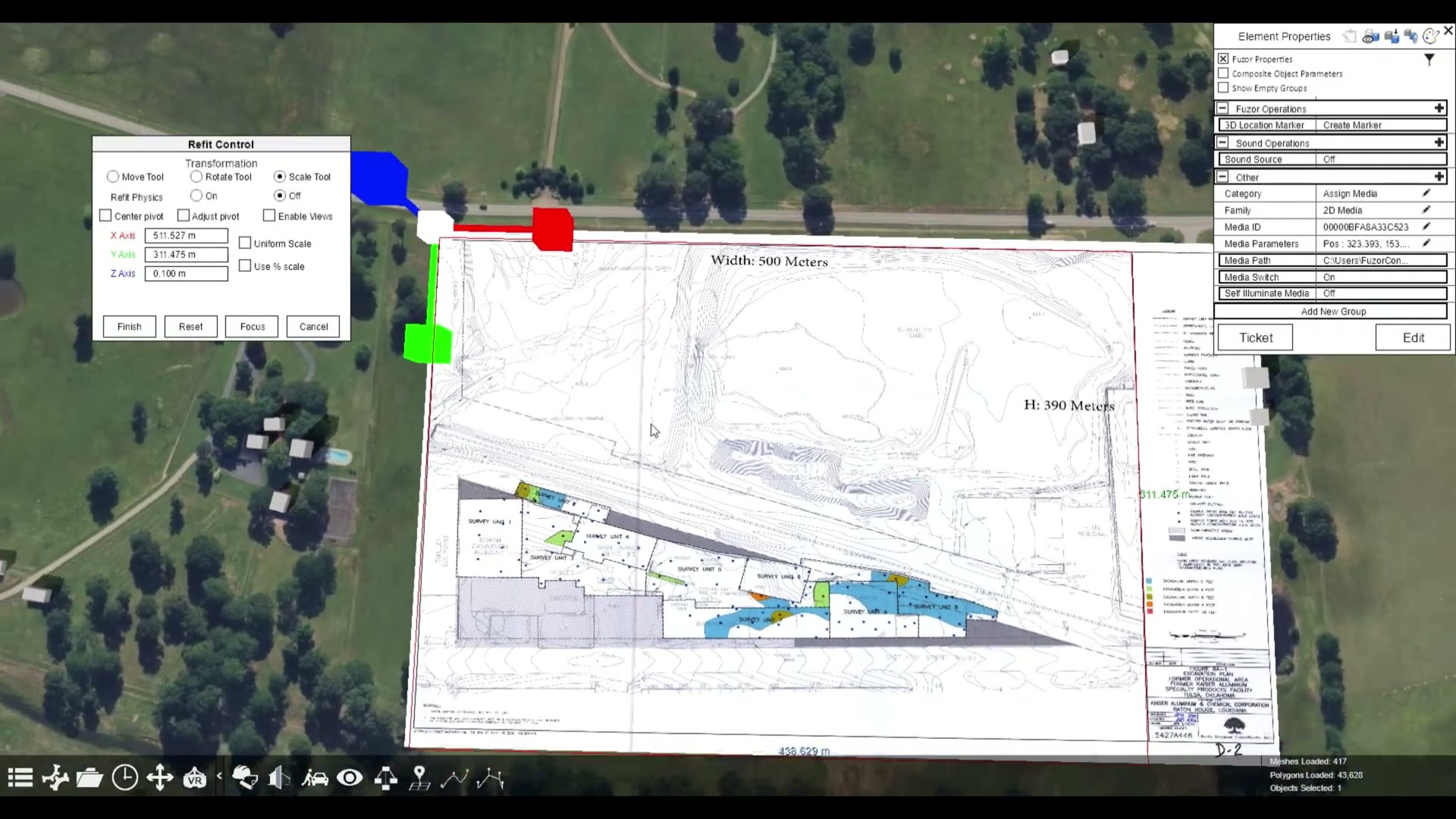Open the main list menu icon
Viewport: 1456px width, 819px height.
pyautogui.click(x=20, y=778)
